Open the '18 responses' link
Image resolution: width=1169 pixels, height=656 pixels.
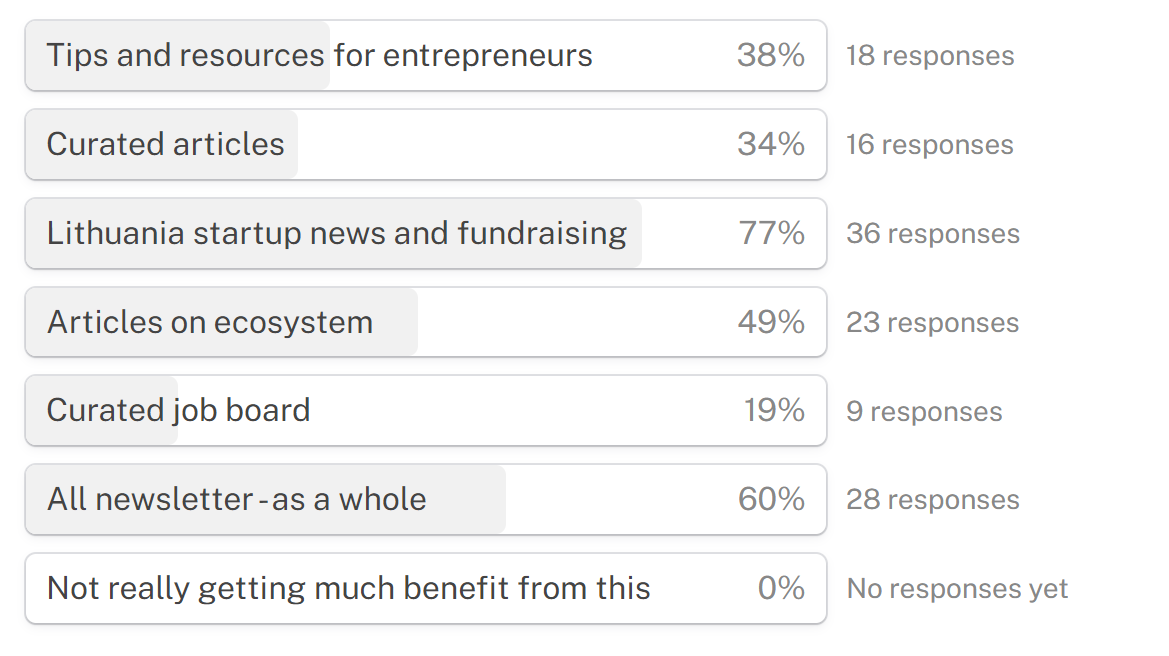[x=930, y=56]
